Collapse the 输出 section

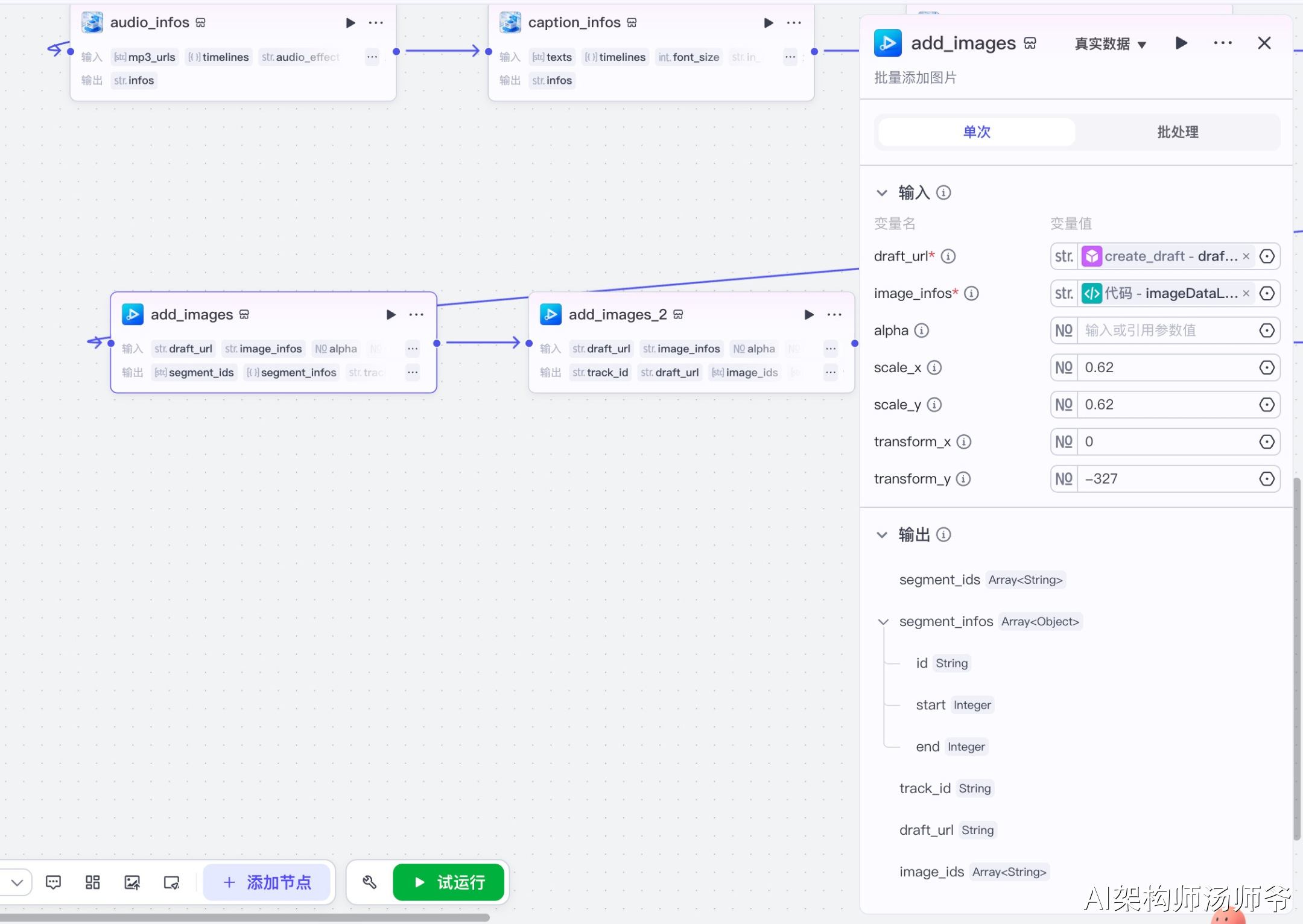pos(882,535)
